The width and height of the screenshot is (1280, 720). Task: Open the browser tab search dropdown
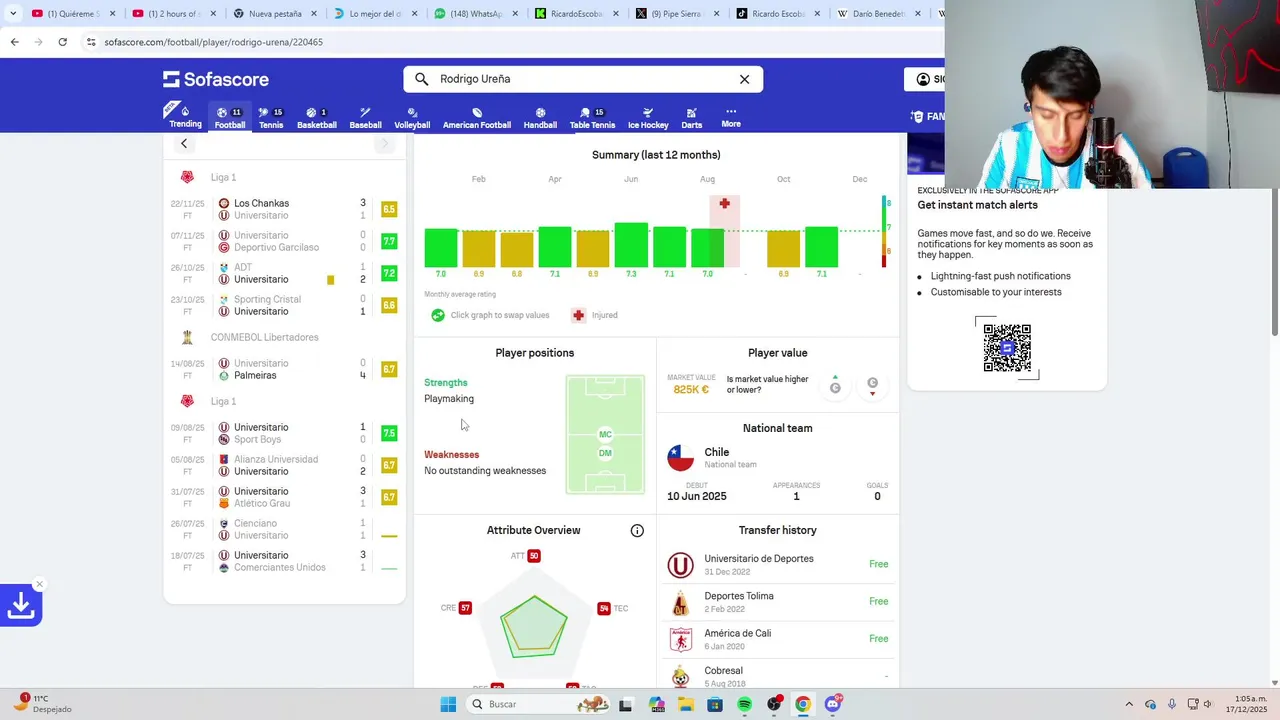tap(14, 14)
